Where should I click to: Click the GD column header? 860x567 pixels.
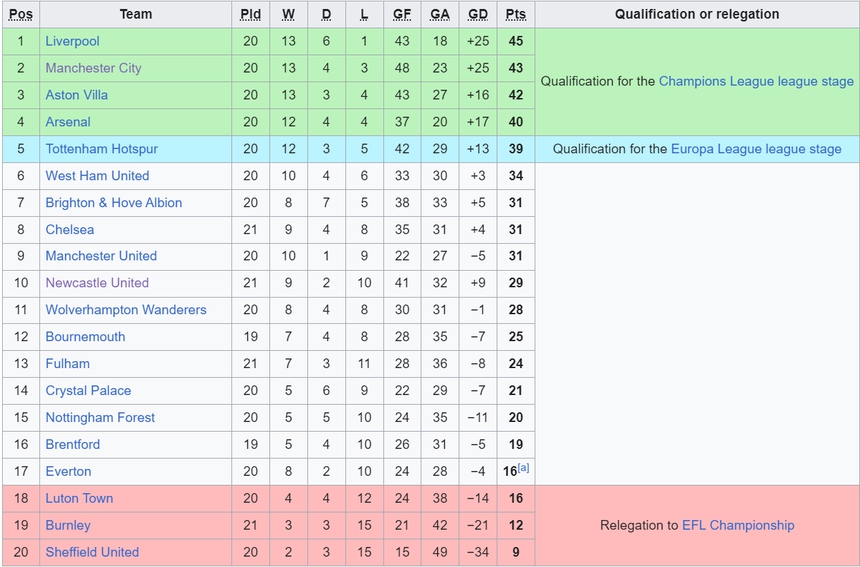478,14
